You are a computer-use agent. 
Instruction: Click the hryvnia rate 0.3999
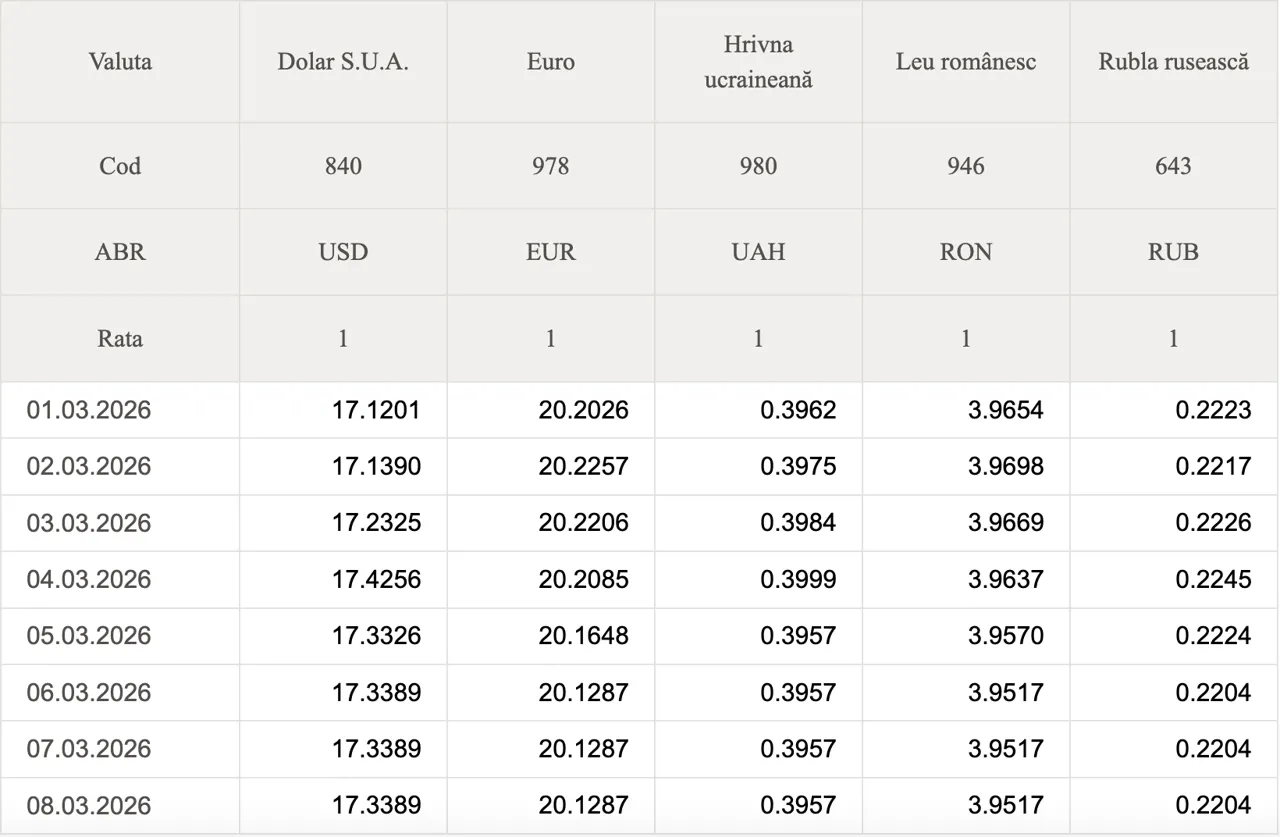[x=797, y=579]
